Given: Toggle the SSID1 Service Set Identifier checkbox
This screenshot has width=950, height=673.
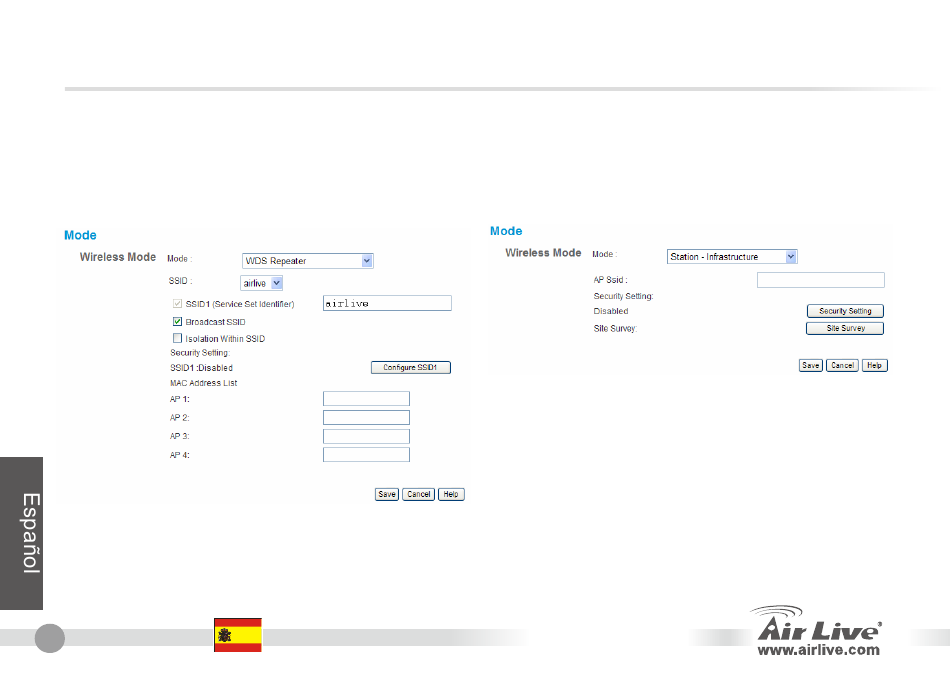Looking at the screenshot, I should pos(178,303).
